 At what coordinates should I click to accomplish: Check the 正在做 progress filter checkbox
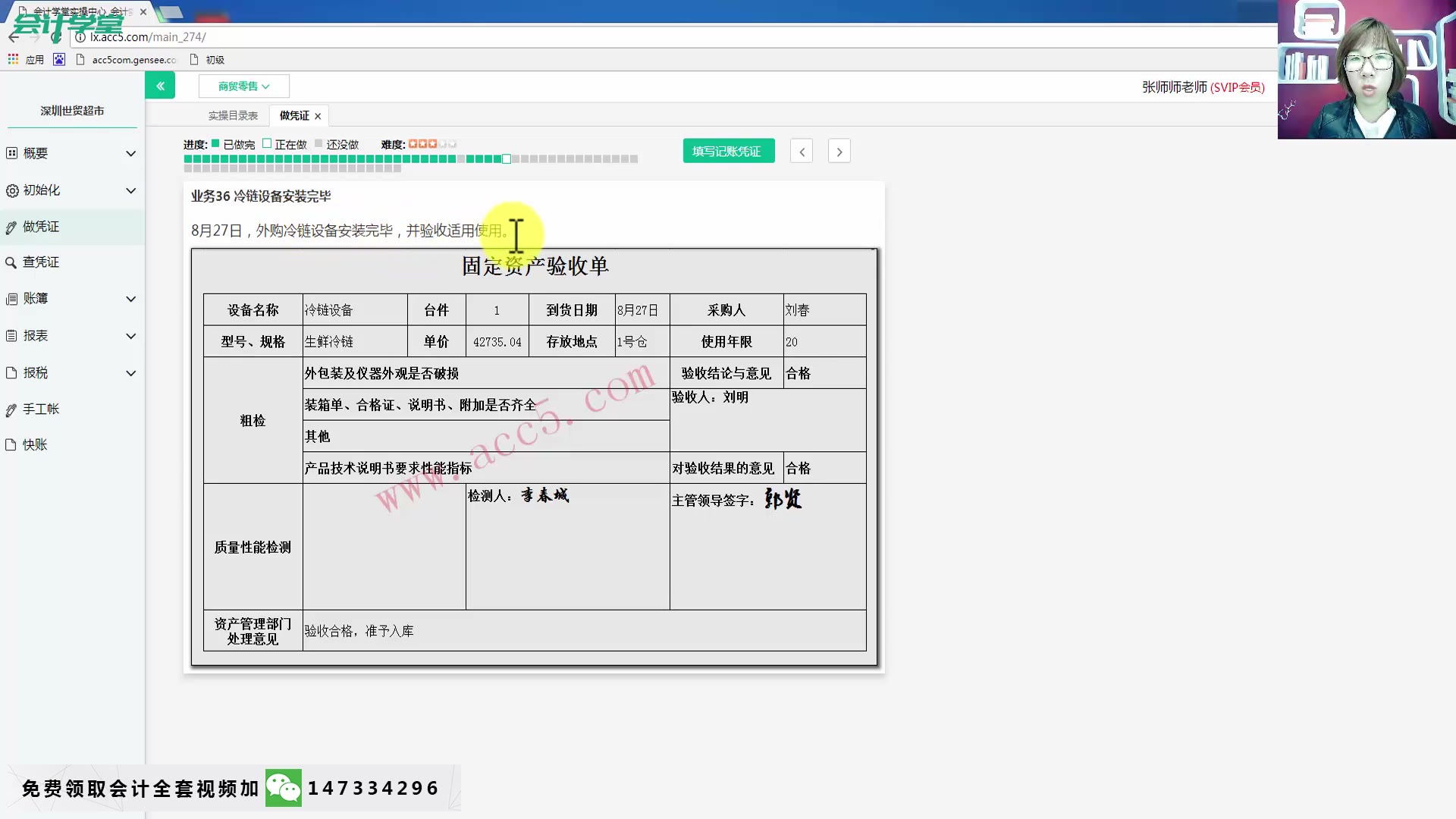pos(267,143)
